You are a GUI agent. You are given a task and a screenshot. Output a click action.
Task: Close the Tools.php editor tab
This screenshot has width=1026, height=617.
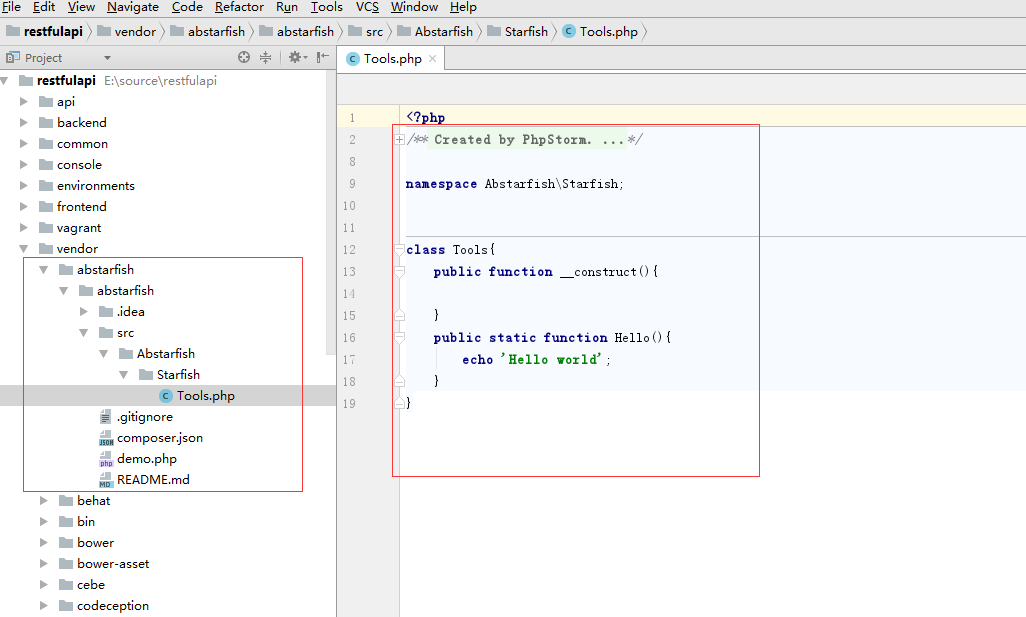[x=433, y=59]
